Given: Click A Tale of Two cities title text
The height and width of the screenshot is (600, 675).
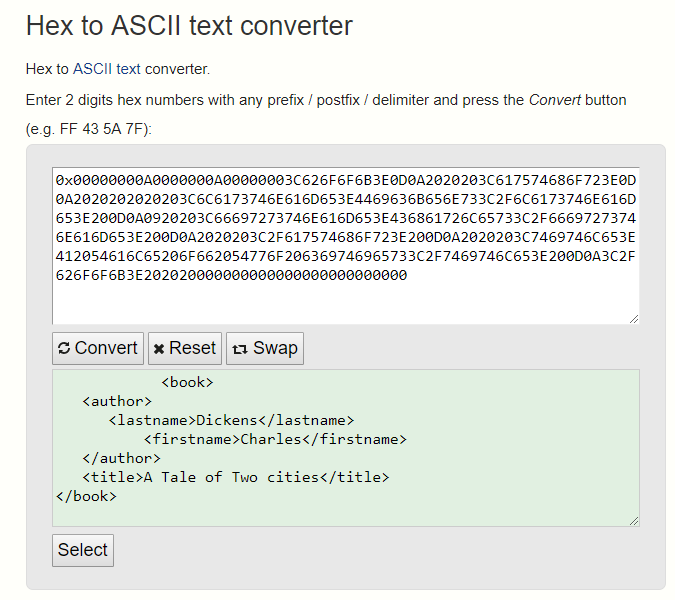Looking at the screenshot, I should (x=231, y=477).
